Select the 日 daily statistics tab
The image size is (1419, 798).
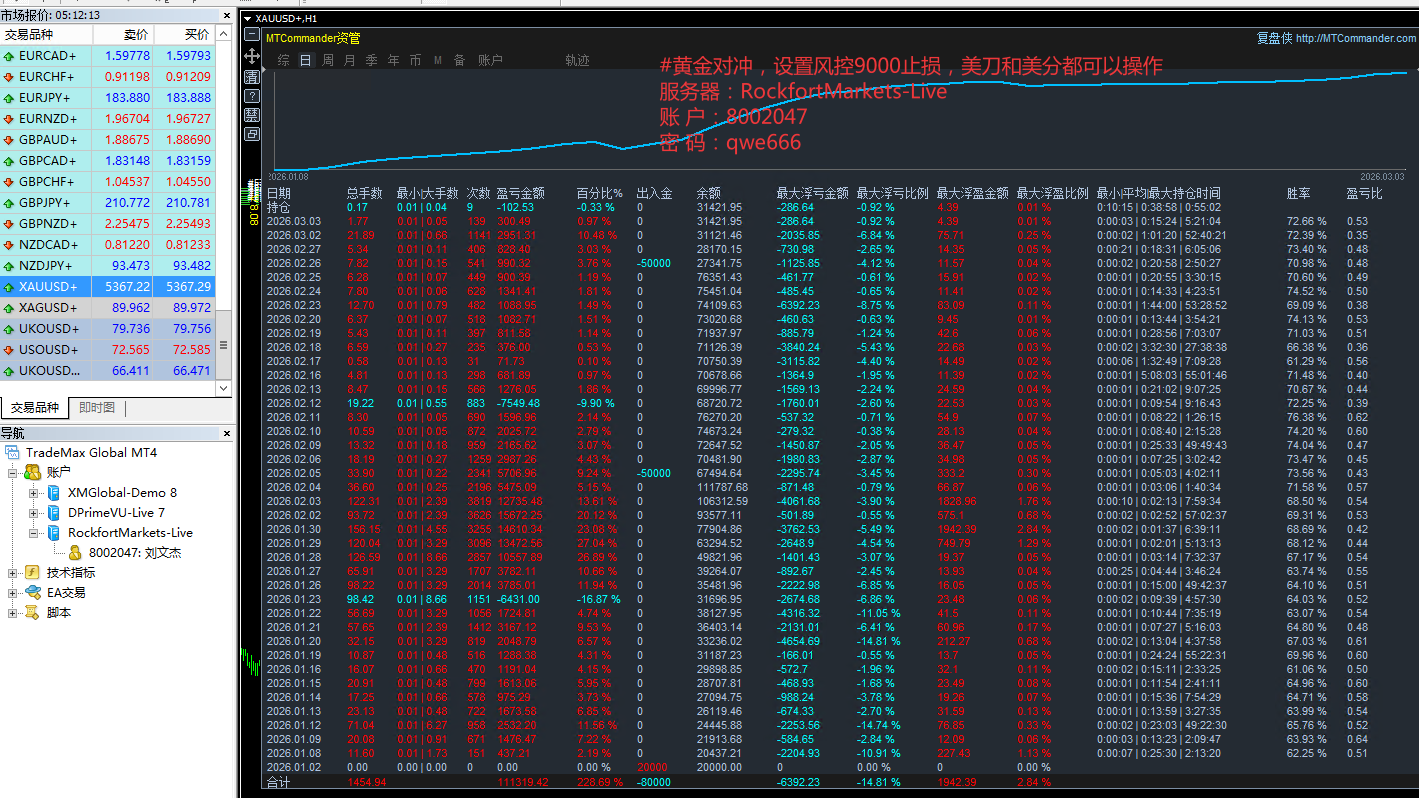point(306,61)
